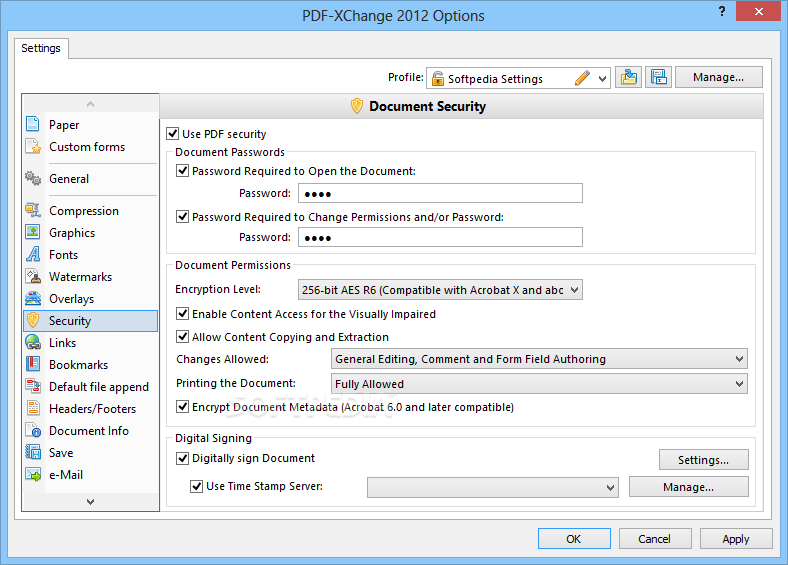
Task: Select Document Info in the sidebar list
Action: [89, 431]
